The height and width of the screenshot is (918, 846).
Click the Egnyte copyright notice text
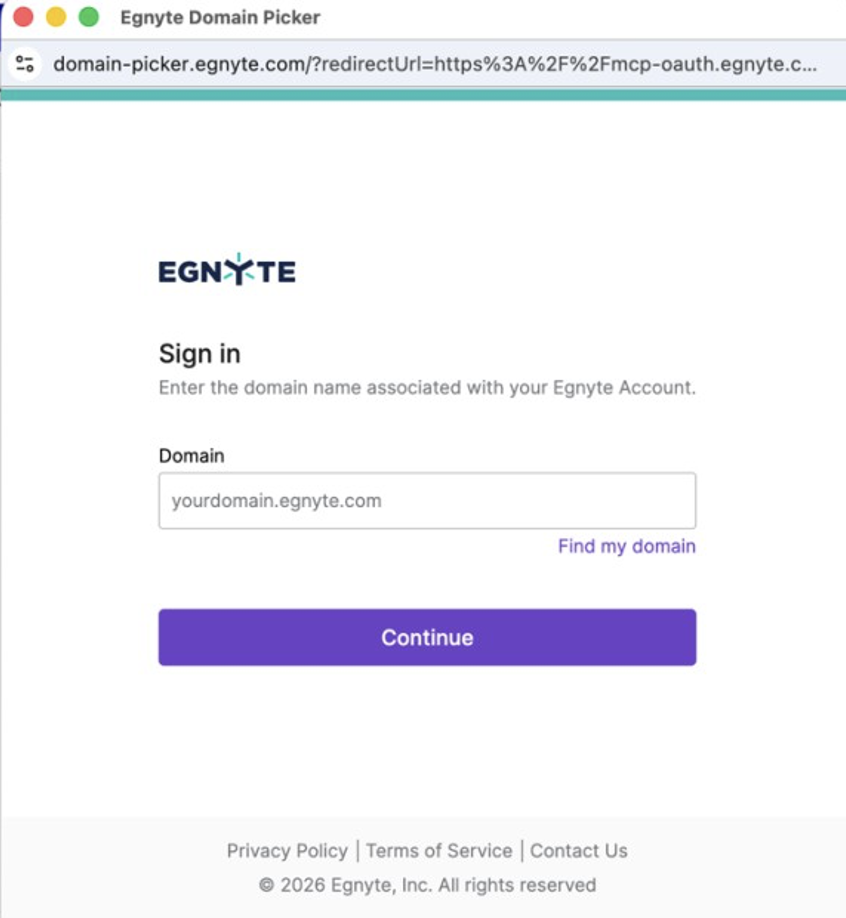coord(427,885)
